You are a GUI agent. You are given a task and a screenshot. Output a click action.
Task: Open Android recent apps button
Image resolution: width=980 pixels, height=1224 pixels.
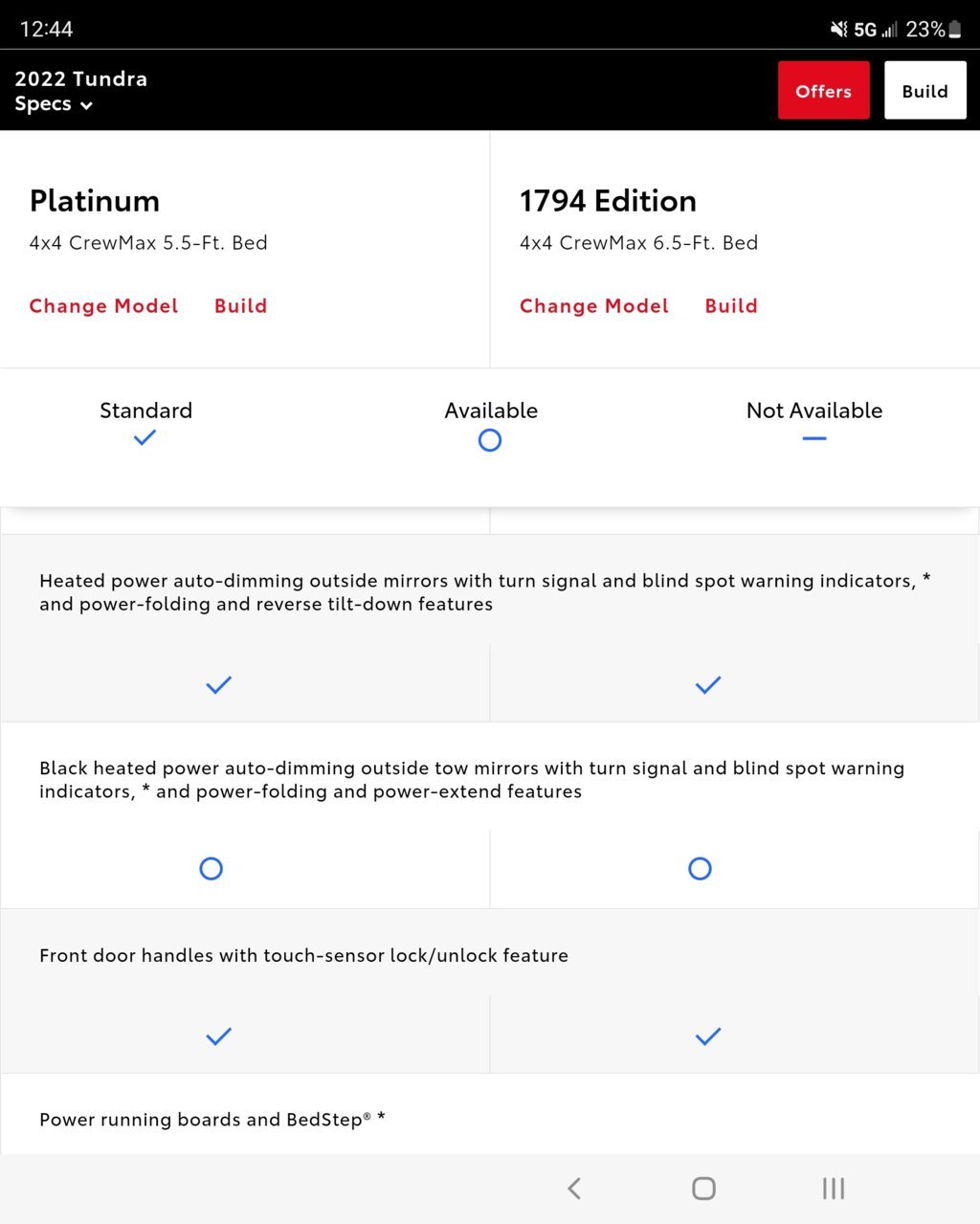click(834, 1189)
